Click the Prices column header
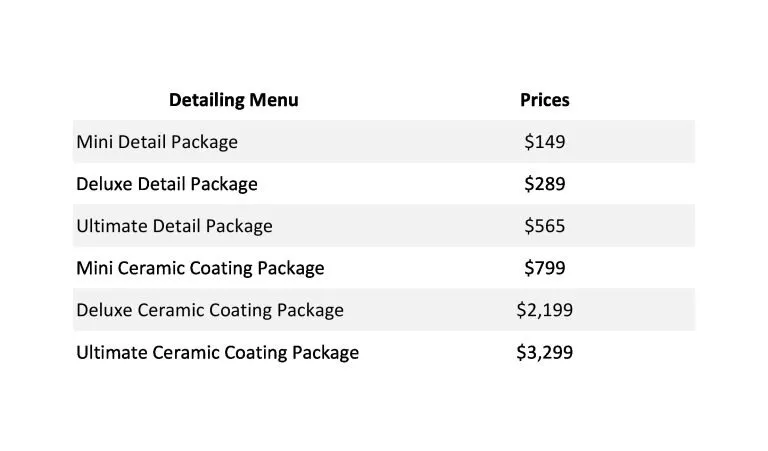The width and height of the screenshot is (768, 451). click(x=545, y=100)
